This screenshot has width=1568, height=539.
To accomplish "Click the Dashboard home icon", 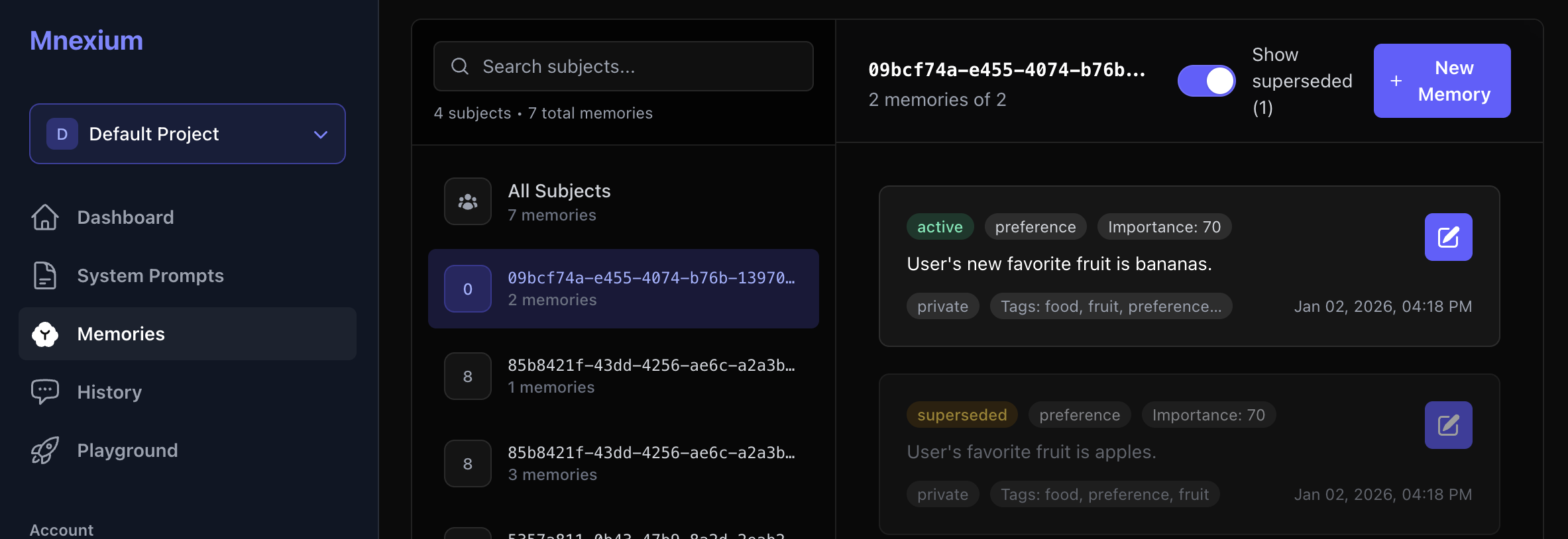I will point(45,217).
